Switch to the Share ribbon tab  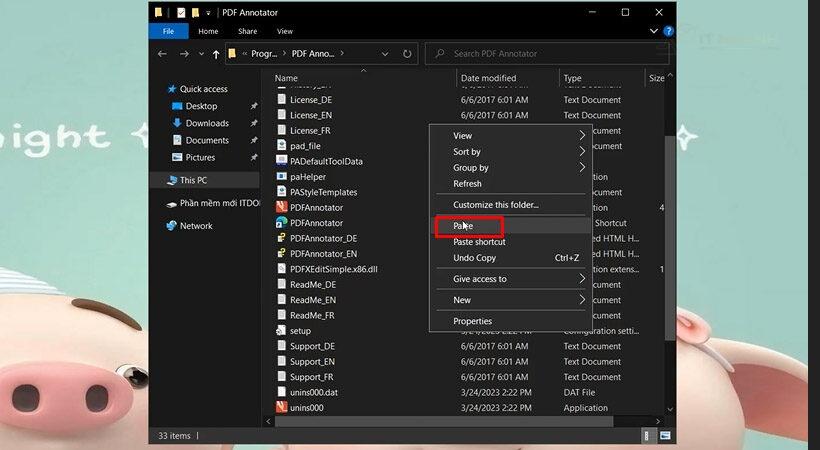pyautogui.click(x=247, y=32)
